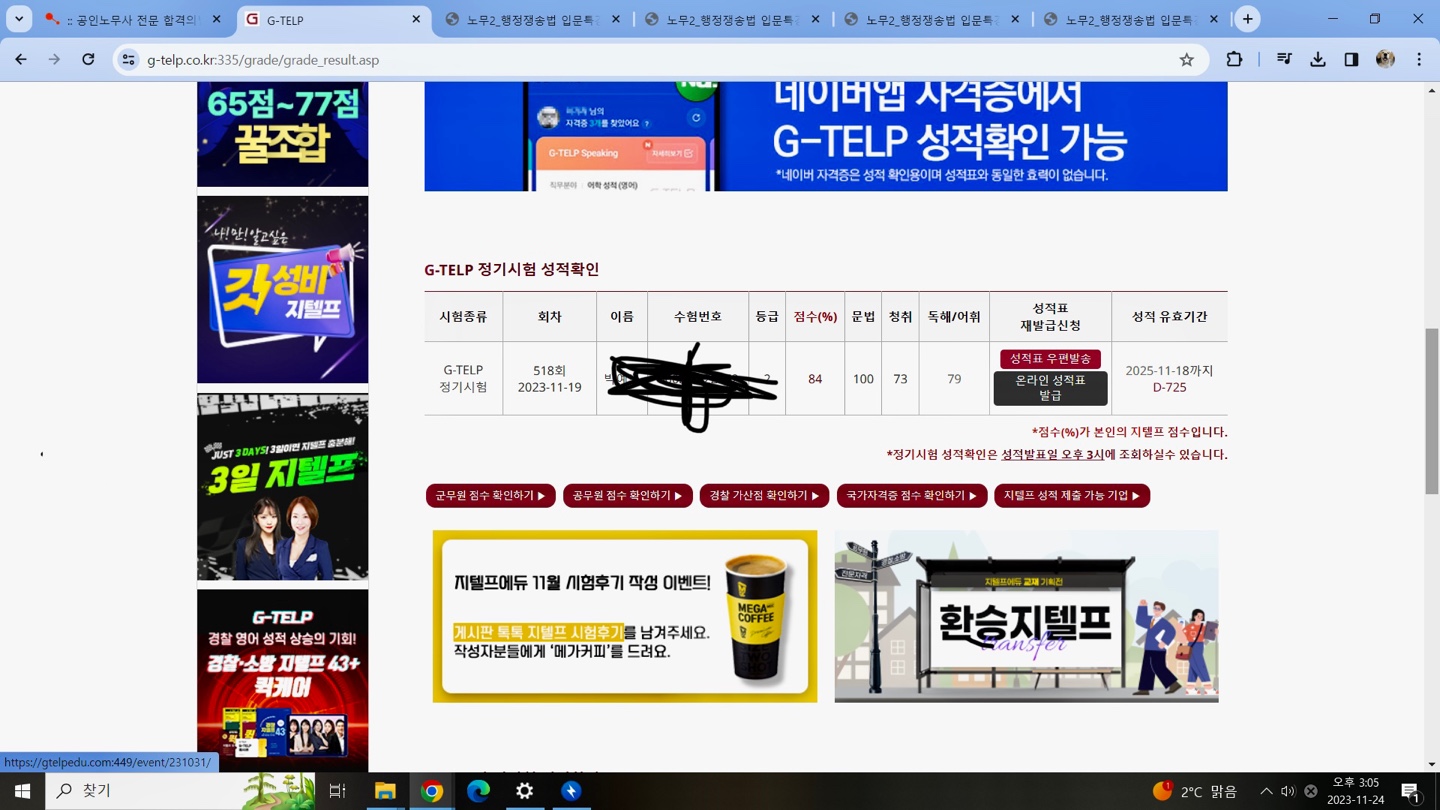Close the G-TELP tab

click(x=416, y=19)
